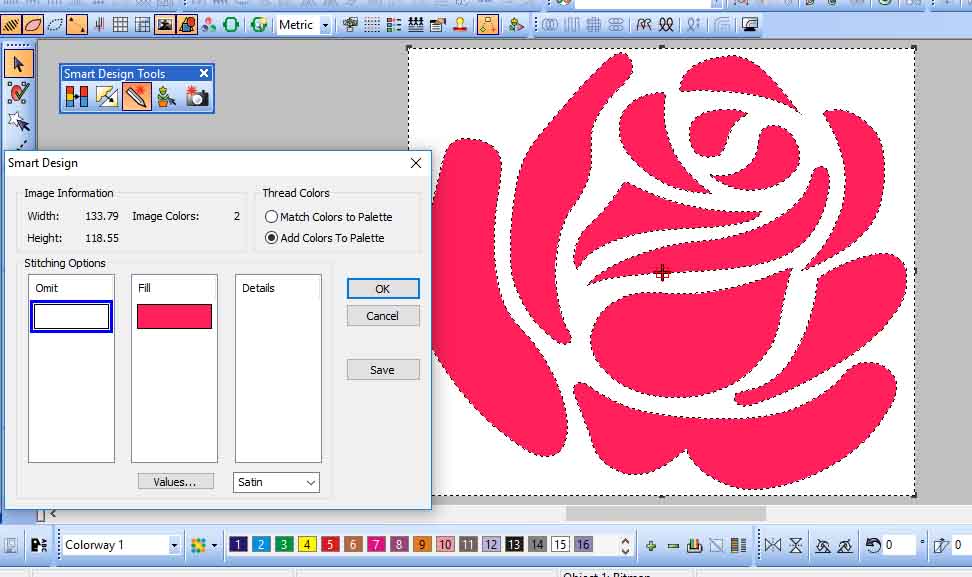The width and height of the screenshot is (972, 577).
Task: Open the Values dialog under Stitching Options
Action: coord(175,481)
